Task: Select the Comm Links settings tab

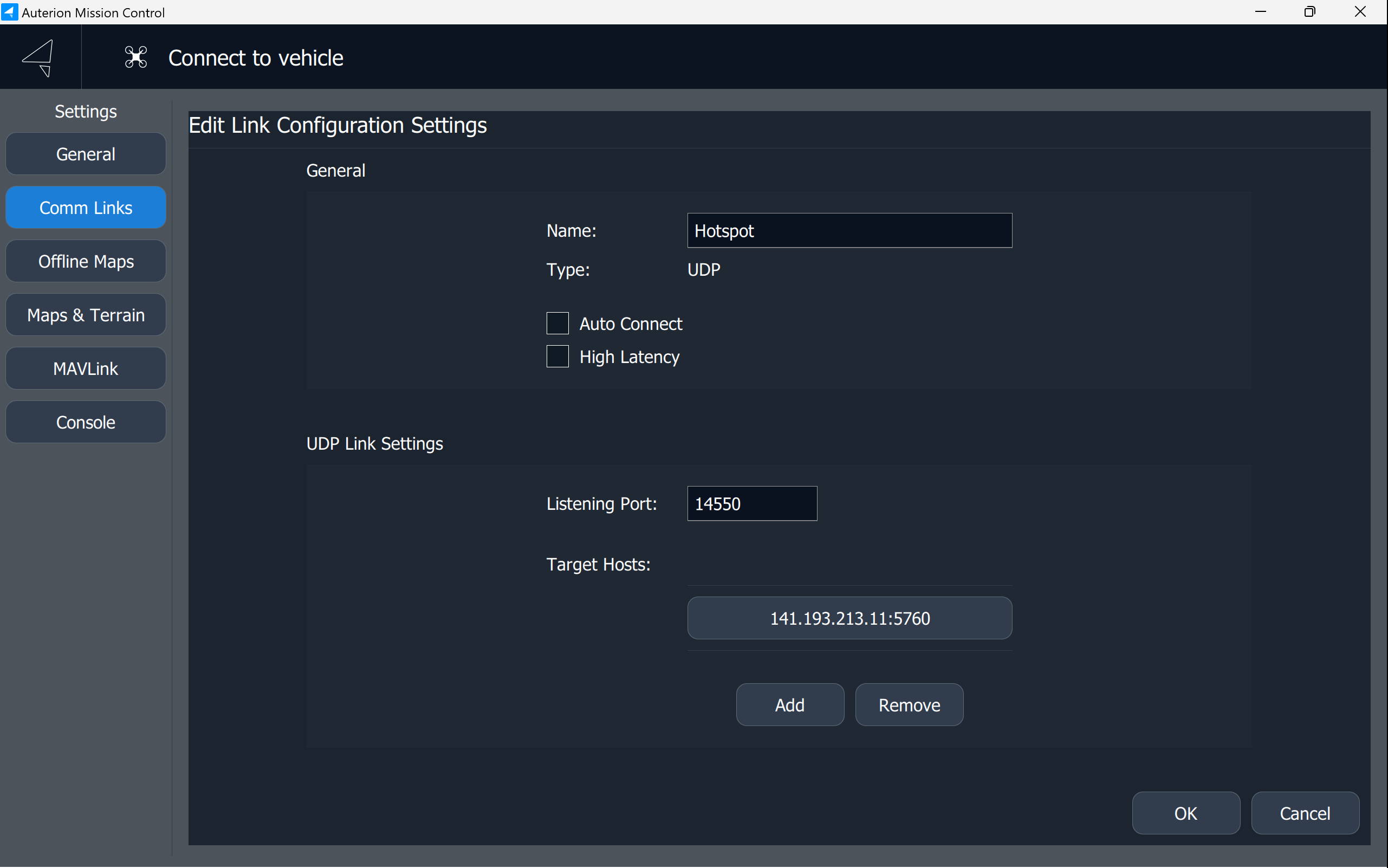Action: pyautogui.click(x=86, y=207)
